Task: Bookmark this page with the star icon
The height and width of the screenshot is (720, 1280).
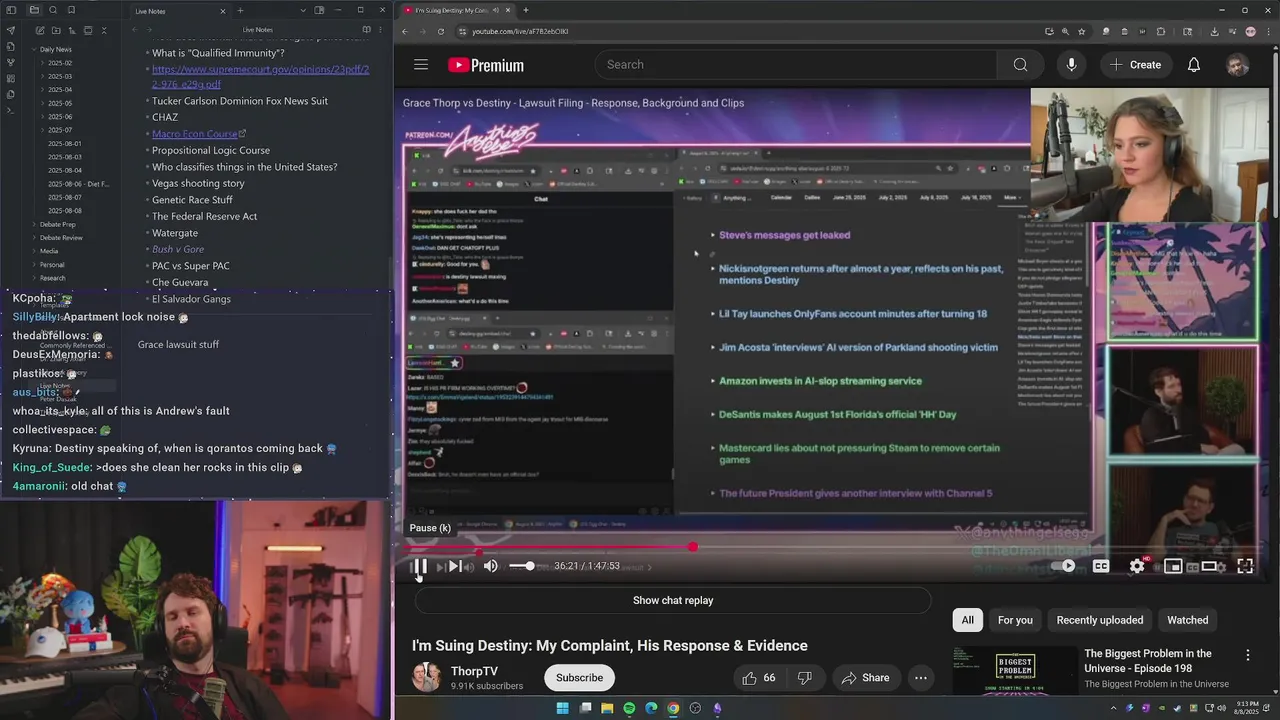Action: click(x=1081, y=31)
